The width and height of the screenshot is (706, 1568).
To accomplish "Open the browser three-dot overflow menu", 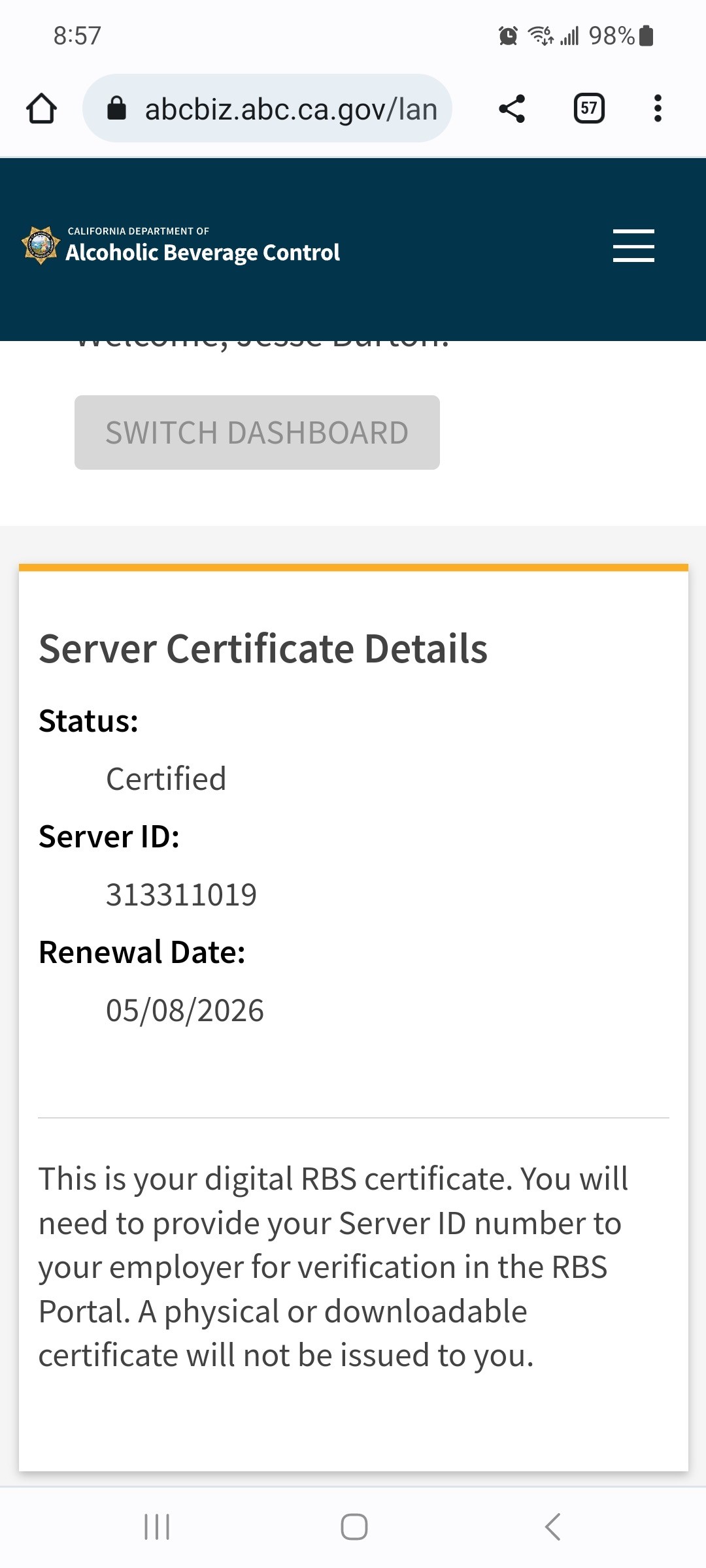I will point(658,108).
